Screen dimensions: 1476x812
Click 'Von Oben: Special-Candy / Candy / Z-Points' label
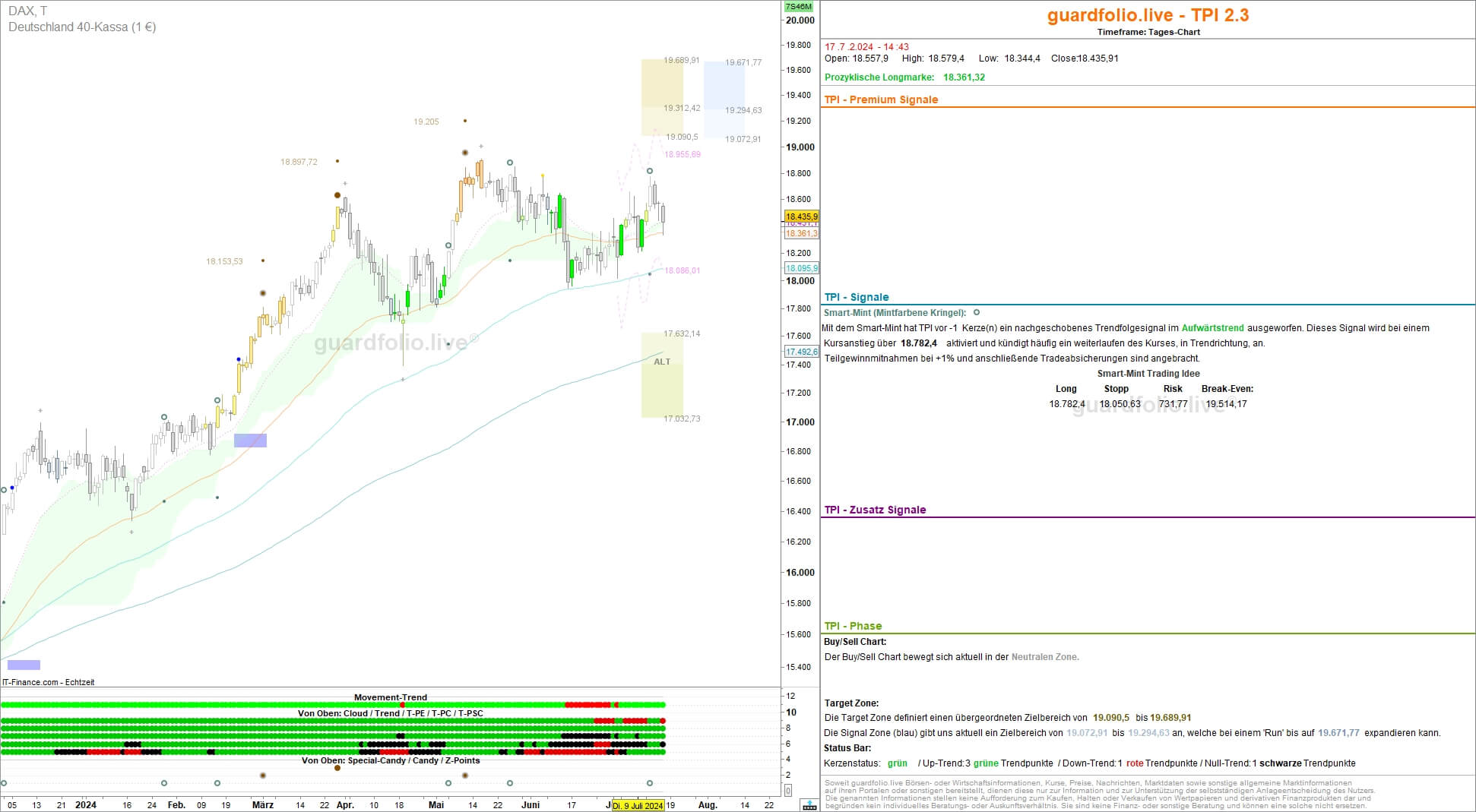tap(391, 760)
